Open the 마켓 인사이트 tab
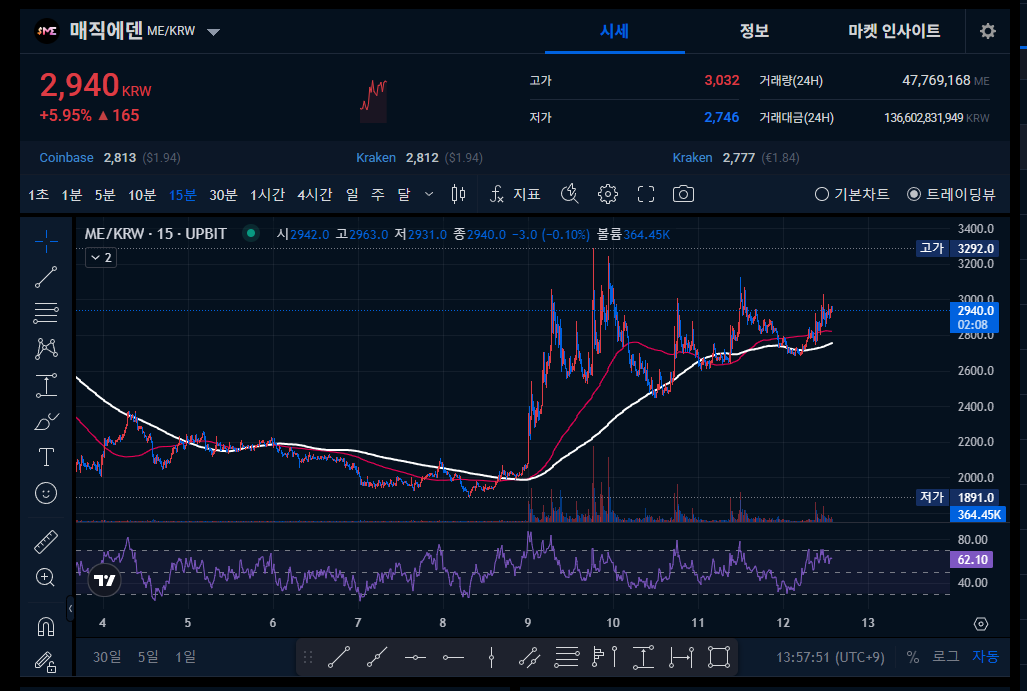The width and height of the screenshot is (1027, 691). pyautogui.click(x=893, y=31)
